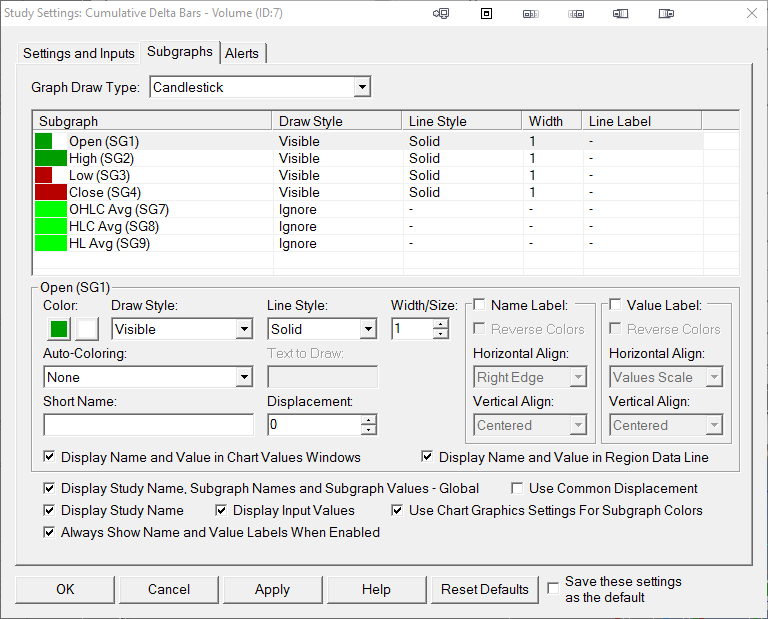Screen dimensions: 768x619
Task: Uncheck Display Input Values
Action: tap(222, 510)
